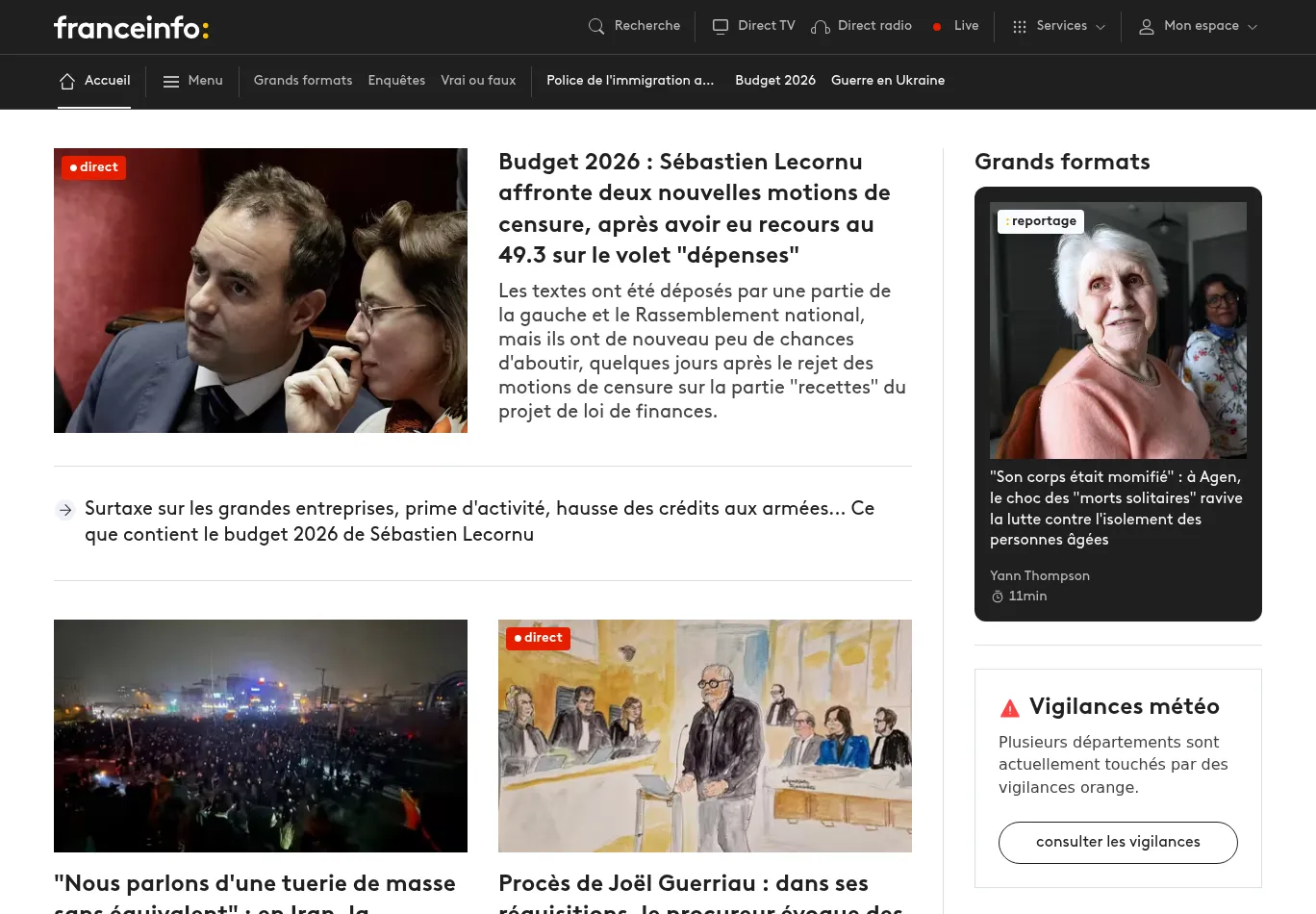Select the Live red dot indicator
Screen dimensions: 1316x914
click(x=936, y=26)
